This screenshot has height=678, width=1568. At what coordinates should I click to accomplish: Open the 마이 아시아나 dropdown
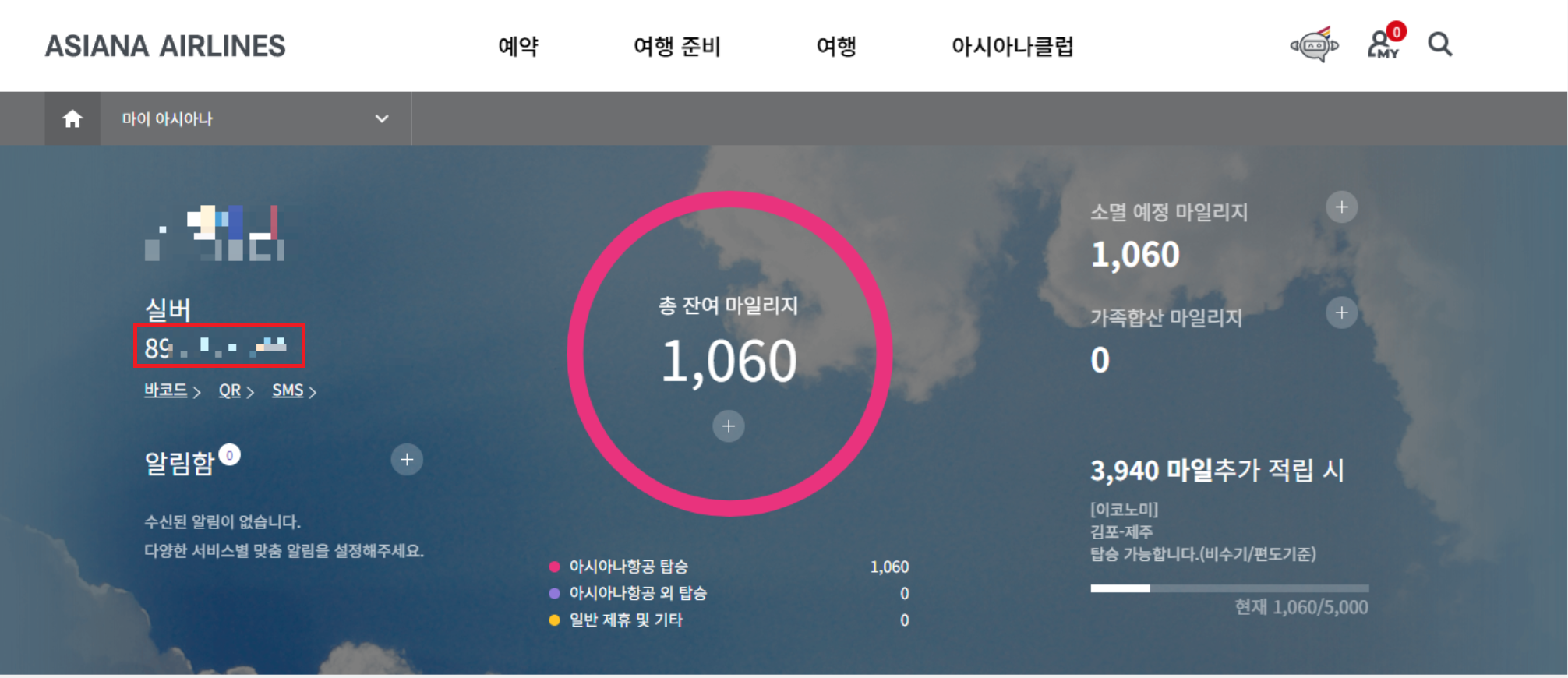click(x=256, y=118)
